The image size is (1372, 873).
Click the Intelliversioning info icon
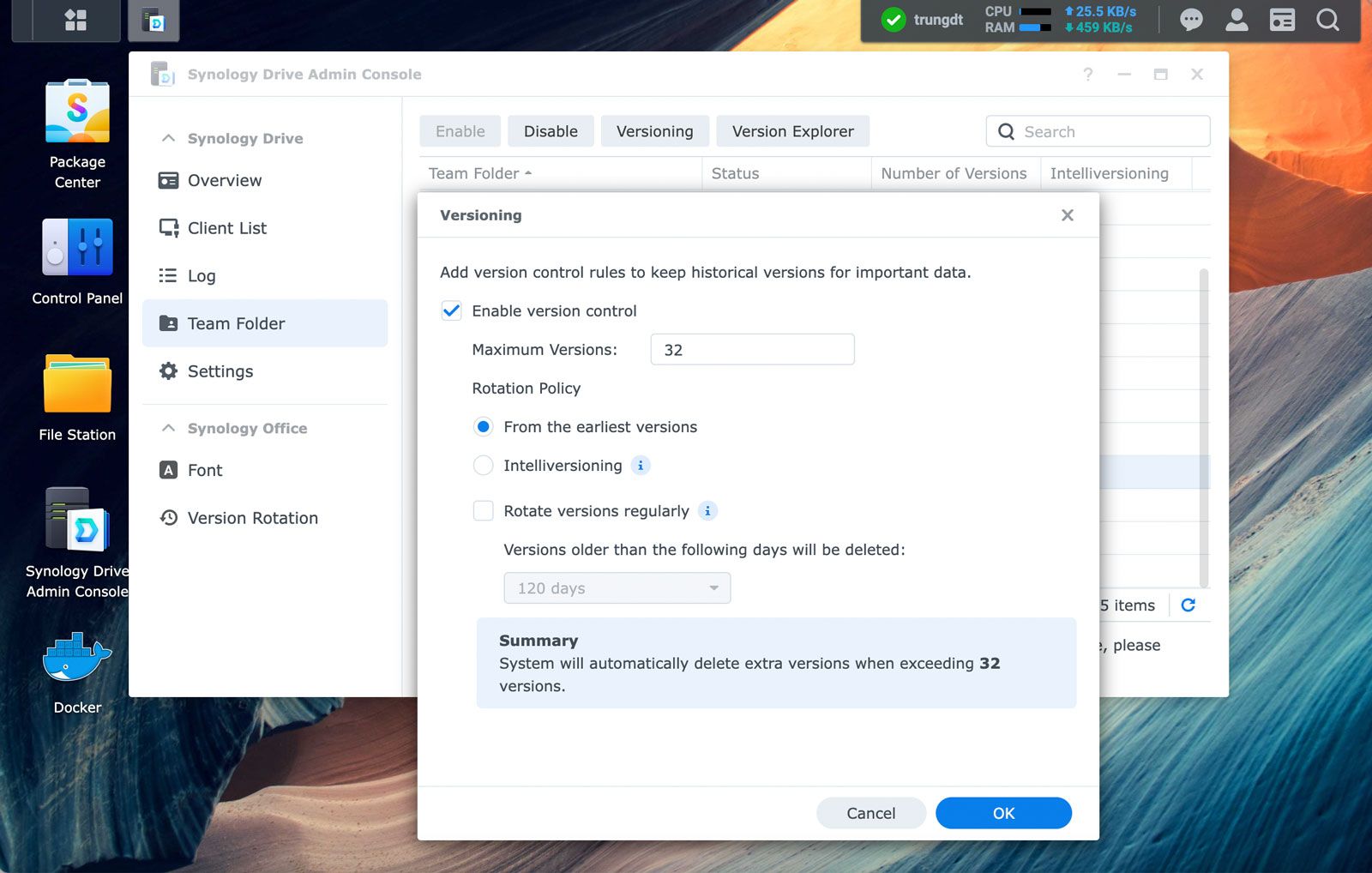coord(641,466)
